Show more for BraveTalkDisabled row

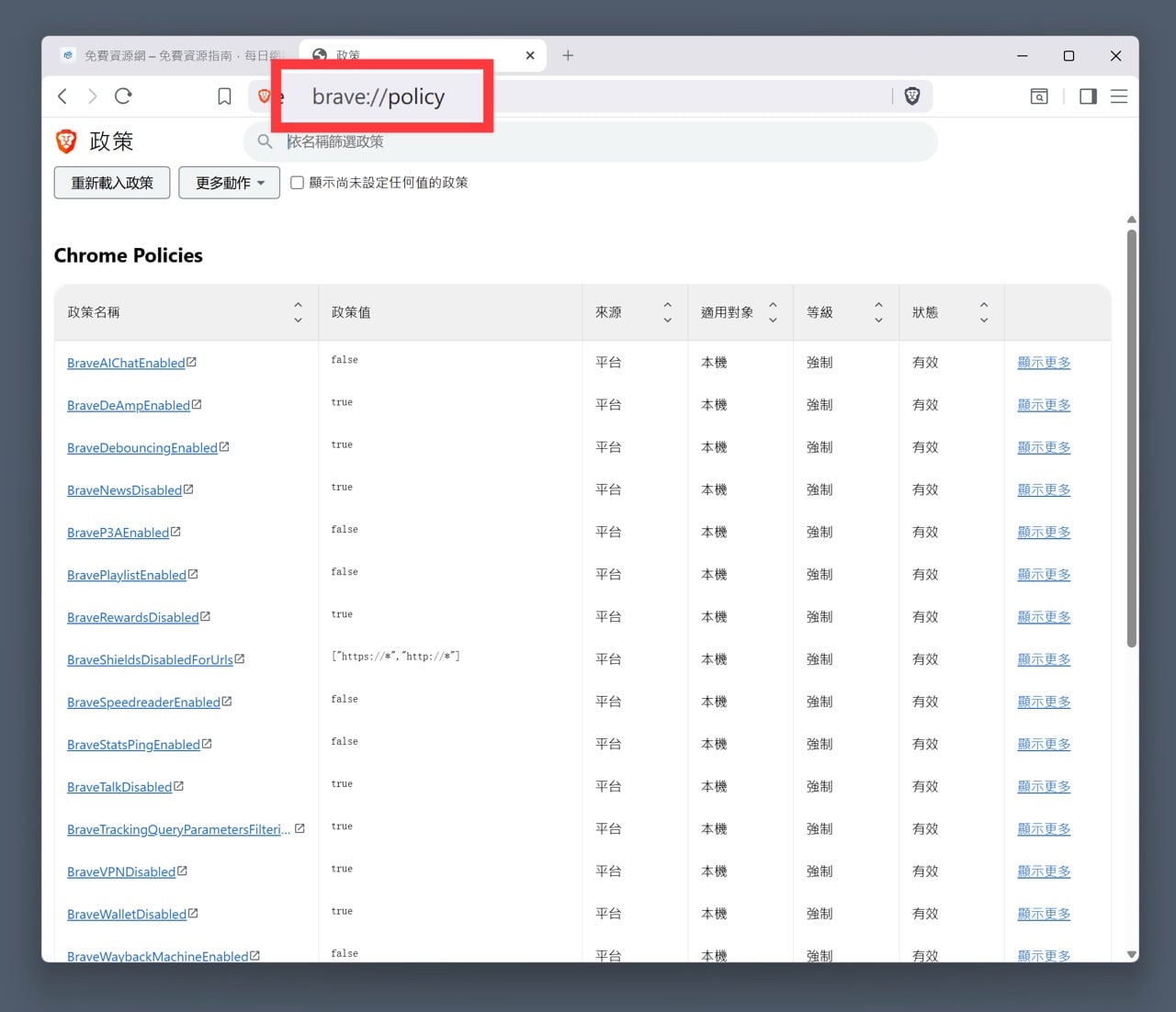pos(1044,786)
